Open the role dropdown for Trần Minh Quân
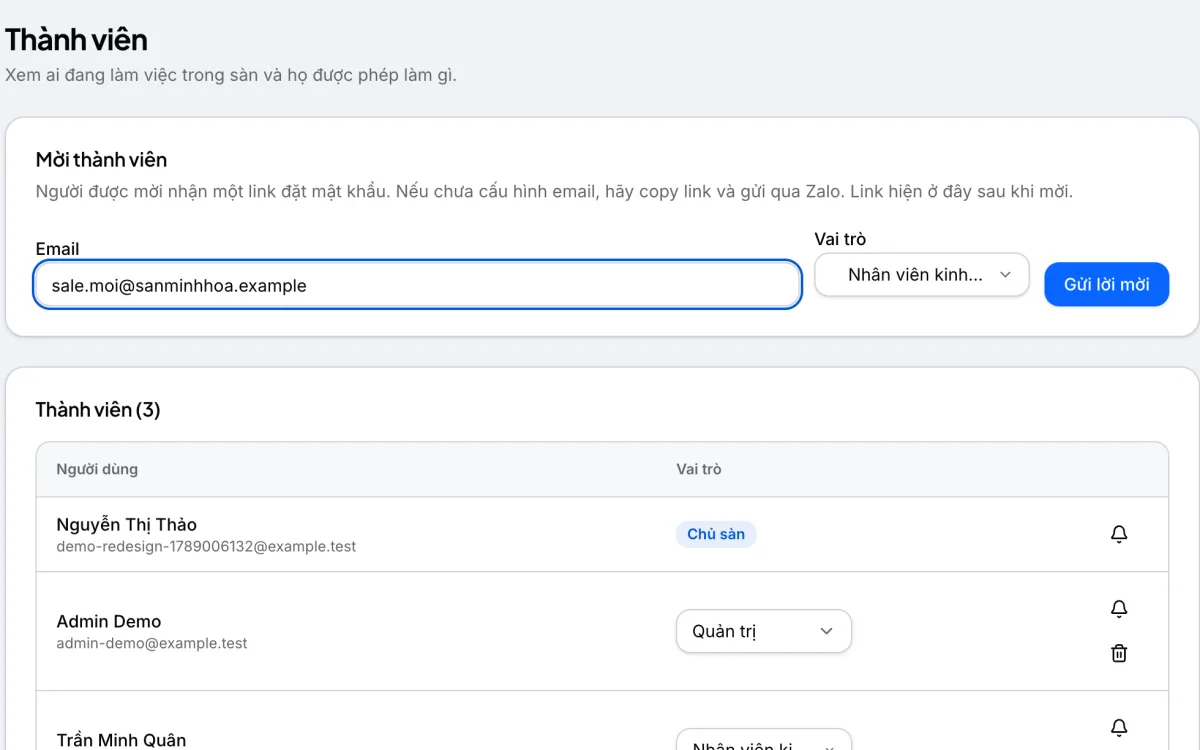This screenshot has width=1200, height=750. [764, 740]
